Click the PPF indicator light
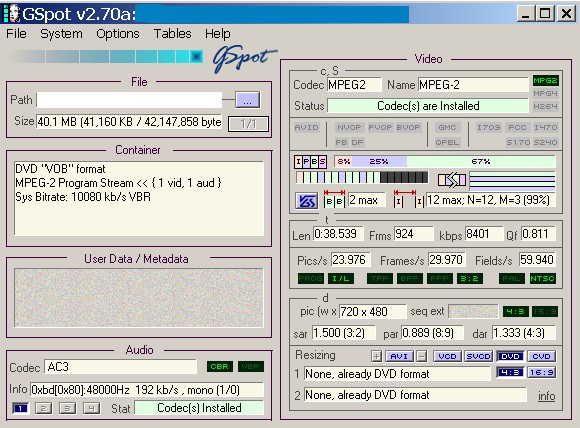This screenshot has height=428, width=580. [439, 278]
